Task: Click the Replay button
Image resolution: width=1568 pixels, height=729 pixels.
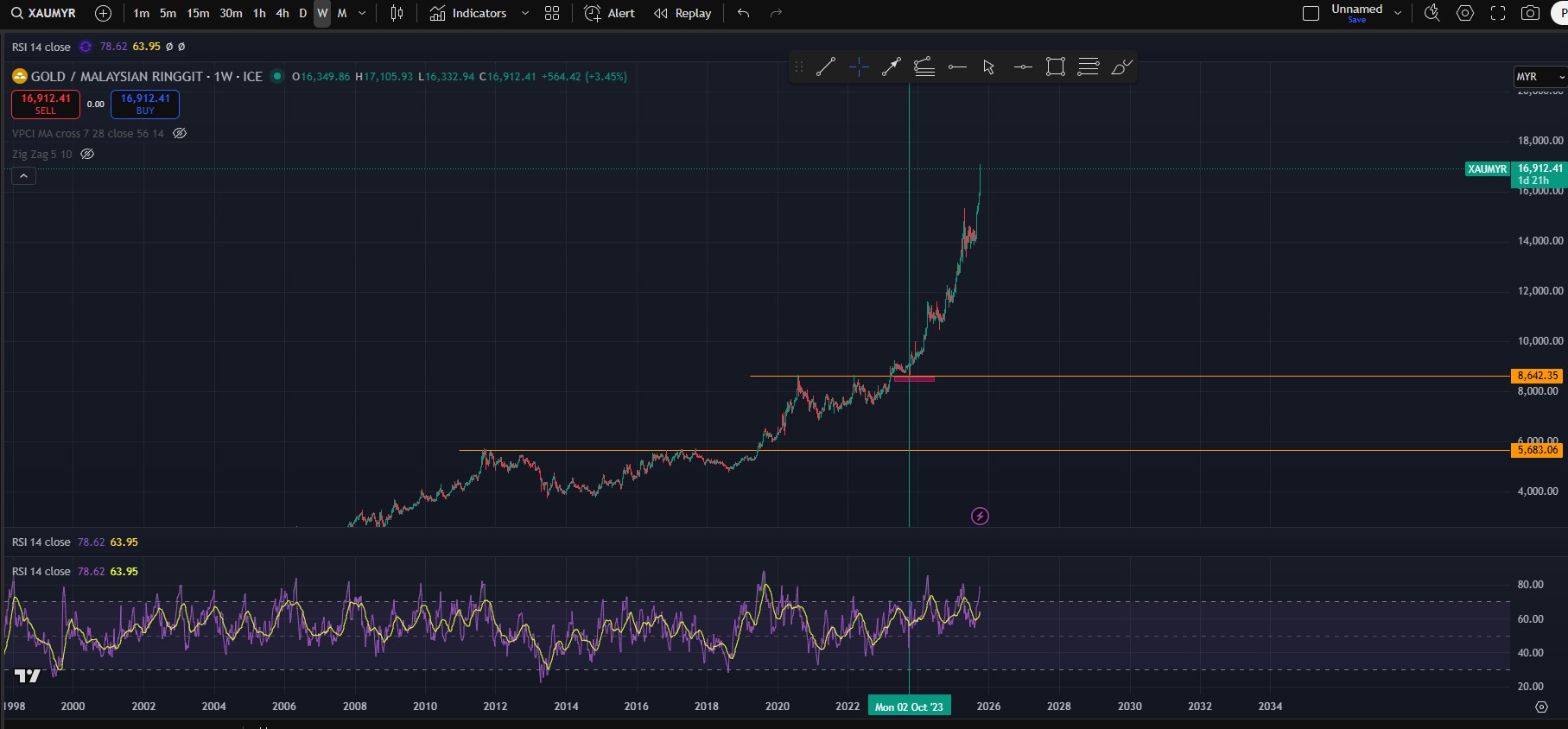Action: pos(682,13)
